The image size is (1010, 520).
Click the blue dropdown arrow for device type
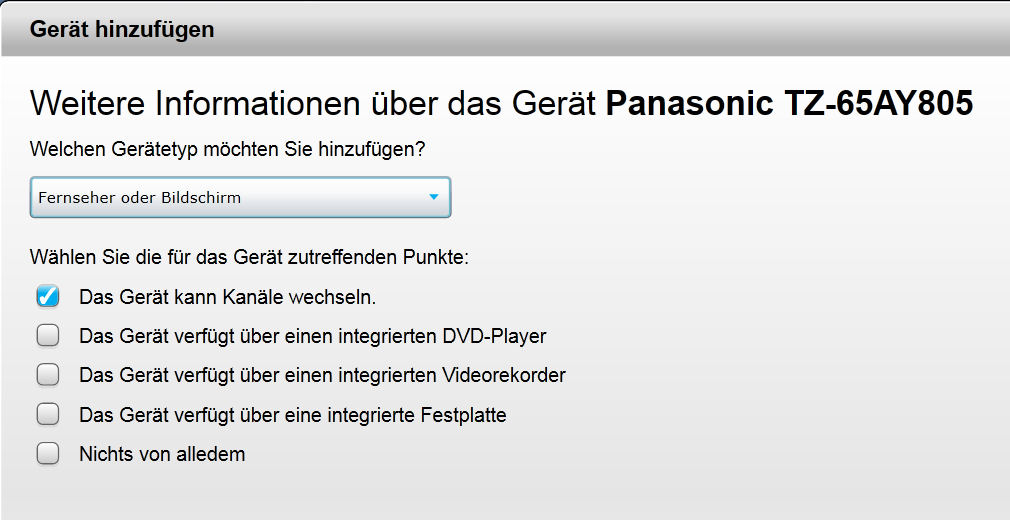433,197
